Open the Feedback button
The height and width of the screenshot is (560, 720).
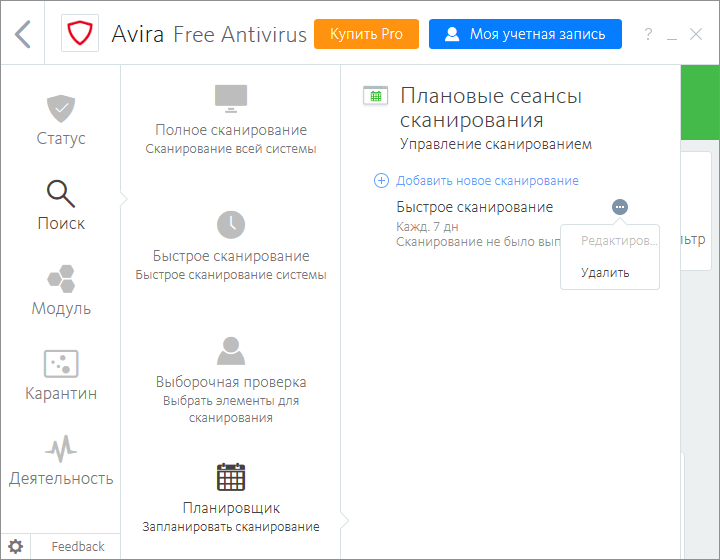point(78,547)
